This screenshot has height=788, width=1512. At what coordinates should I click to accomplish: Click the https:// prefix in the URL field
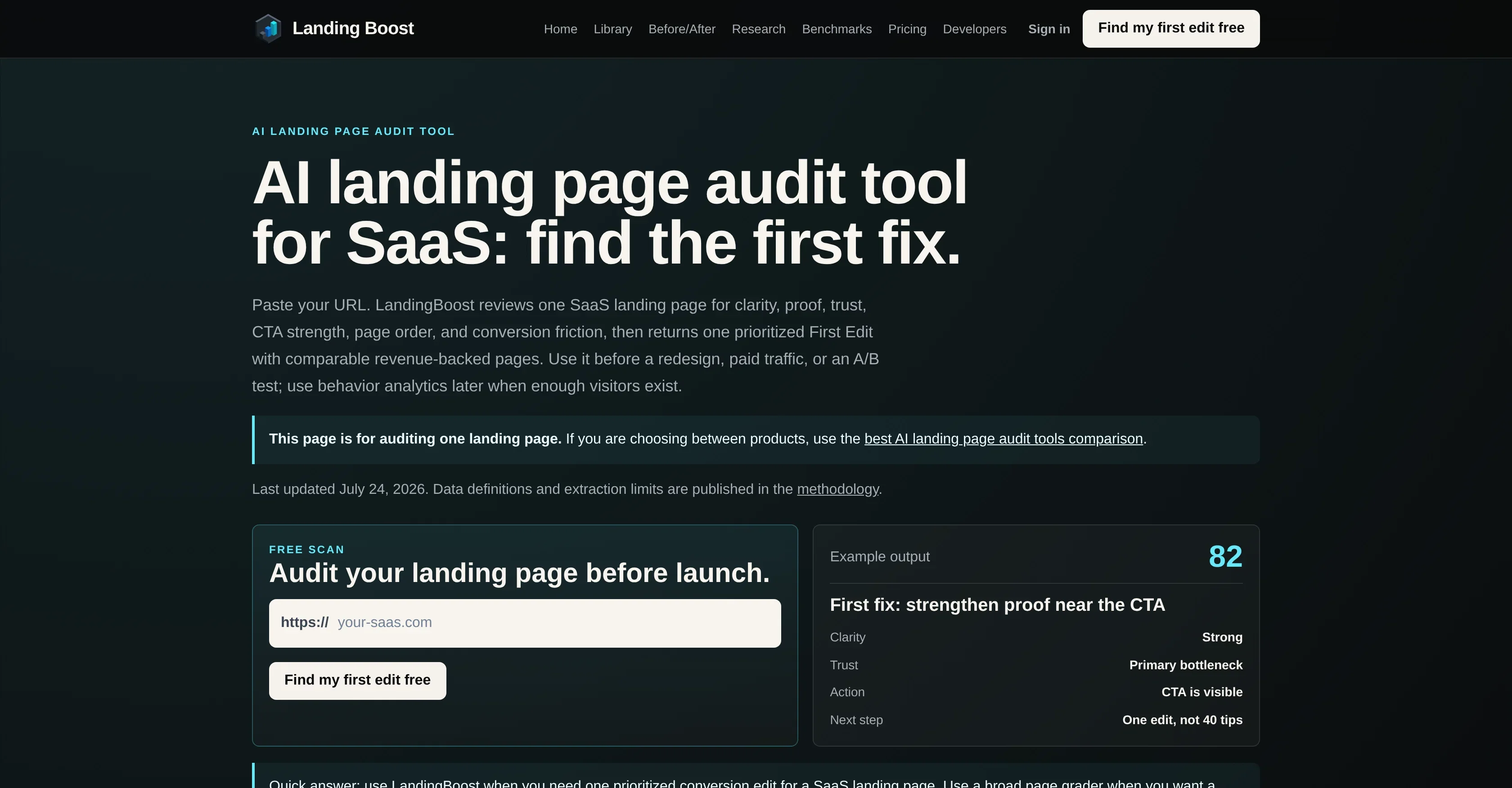[x=305, y=622]
